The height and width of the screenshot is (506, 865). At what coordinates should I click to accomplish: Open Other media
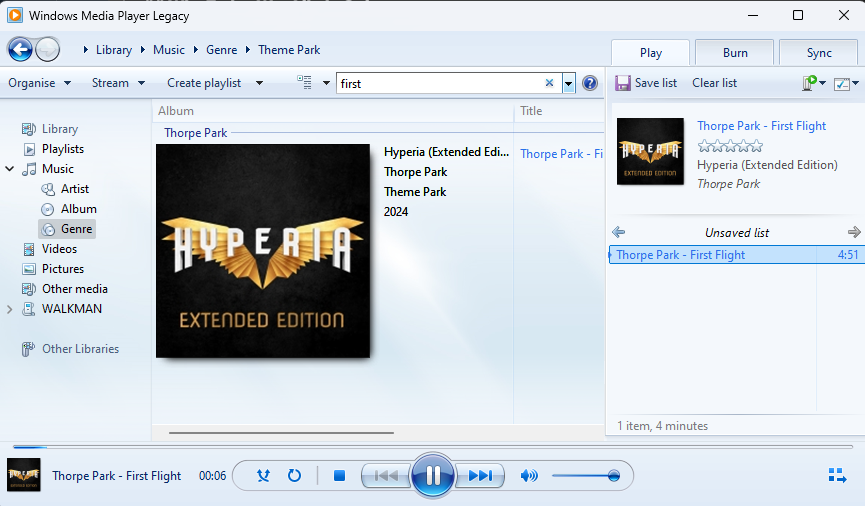74,289
